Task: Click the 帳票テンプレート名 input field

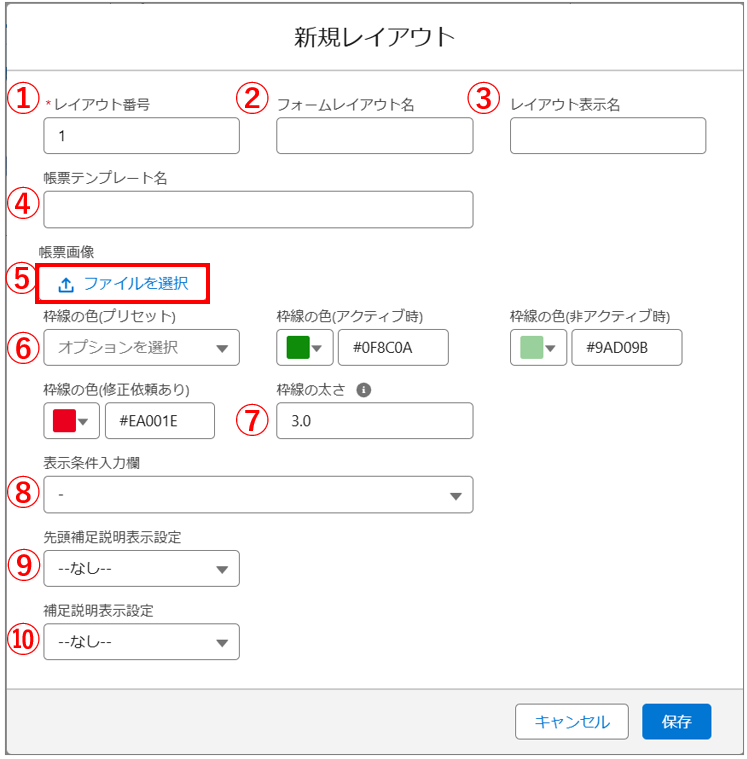Action: click(258, 210)
